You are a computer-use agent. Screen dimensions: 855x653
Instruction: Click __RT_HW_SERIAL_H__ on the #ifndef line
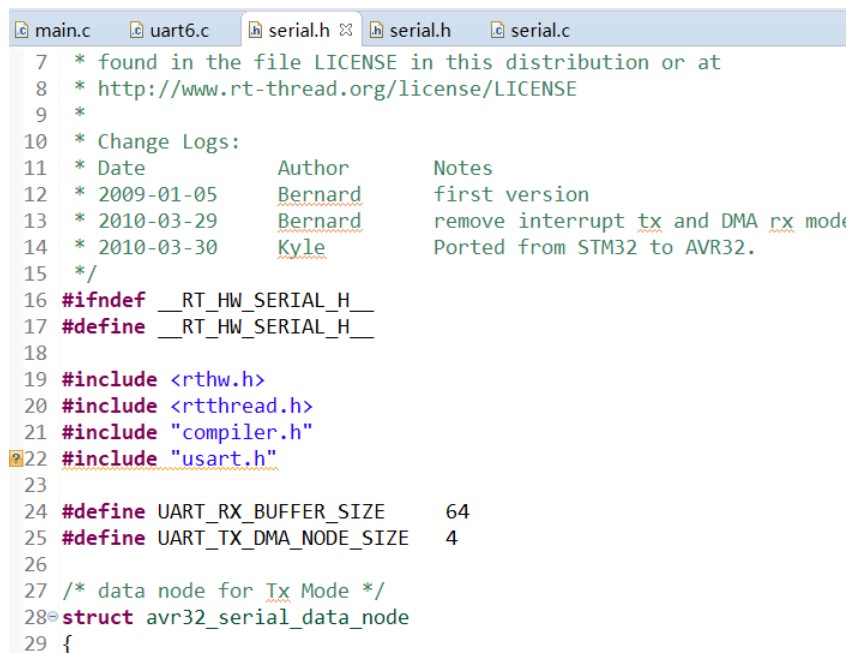(266, 300)
